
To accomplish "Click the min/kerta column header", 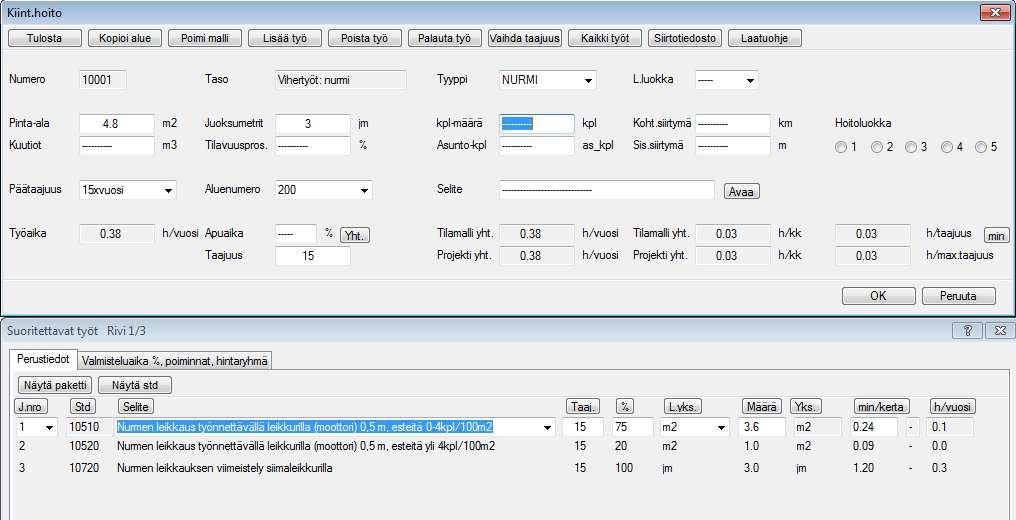I will tap(882, 407).
